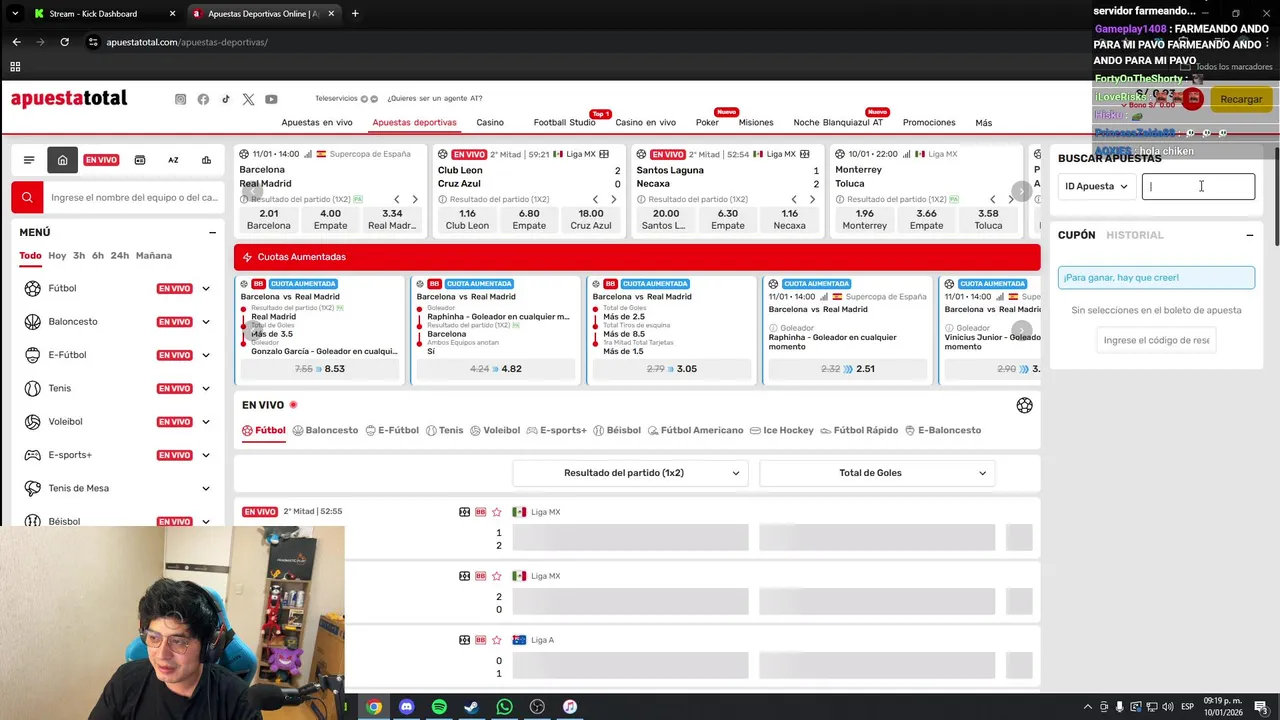This screenshot has width=1280, height=720.
Task: Open the statistics bar chart icon
Action: click(206, 160)
